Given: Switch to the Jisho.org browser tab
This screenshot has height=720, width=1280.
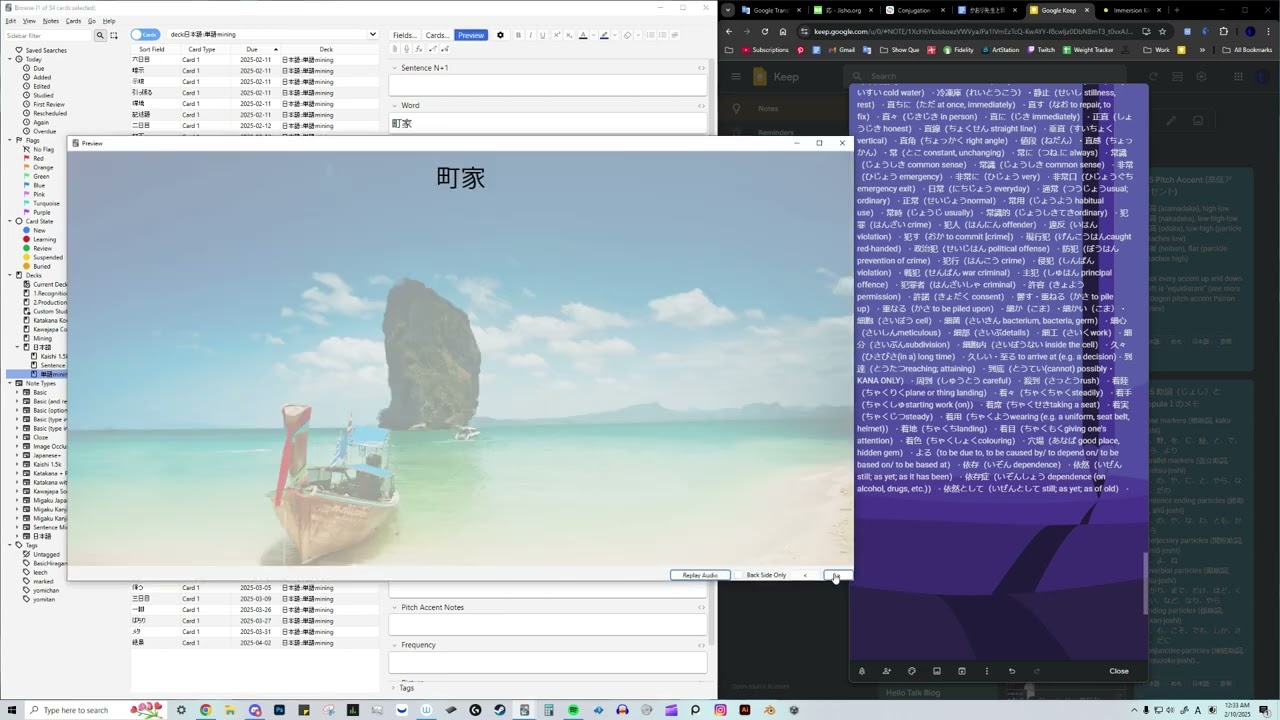Looking at the screenshot, I should tap(843, 10).
